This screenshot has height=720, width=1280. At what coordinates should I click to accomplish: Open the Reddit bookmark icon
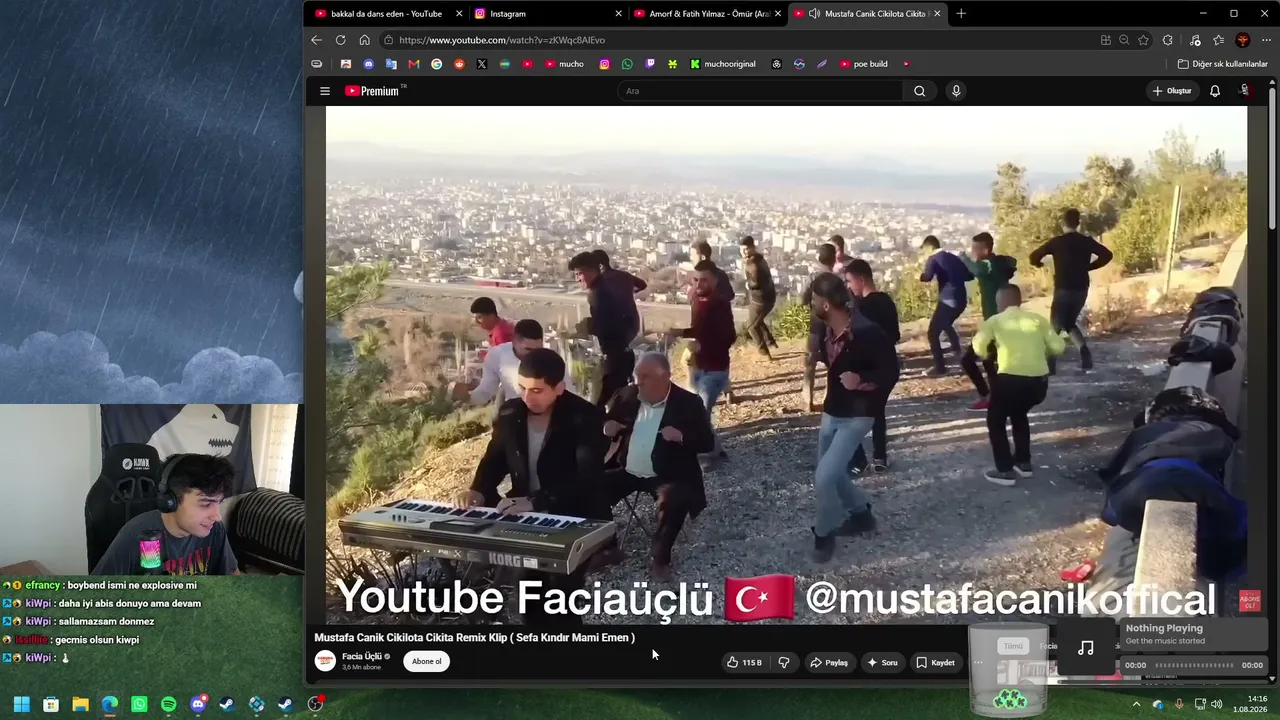pos(459,64)
